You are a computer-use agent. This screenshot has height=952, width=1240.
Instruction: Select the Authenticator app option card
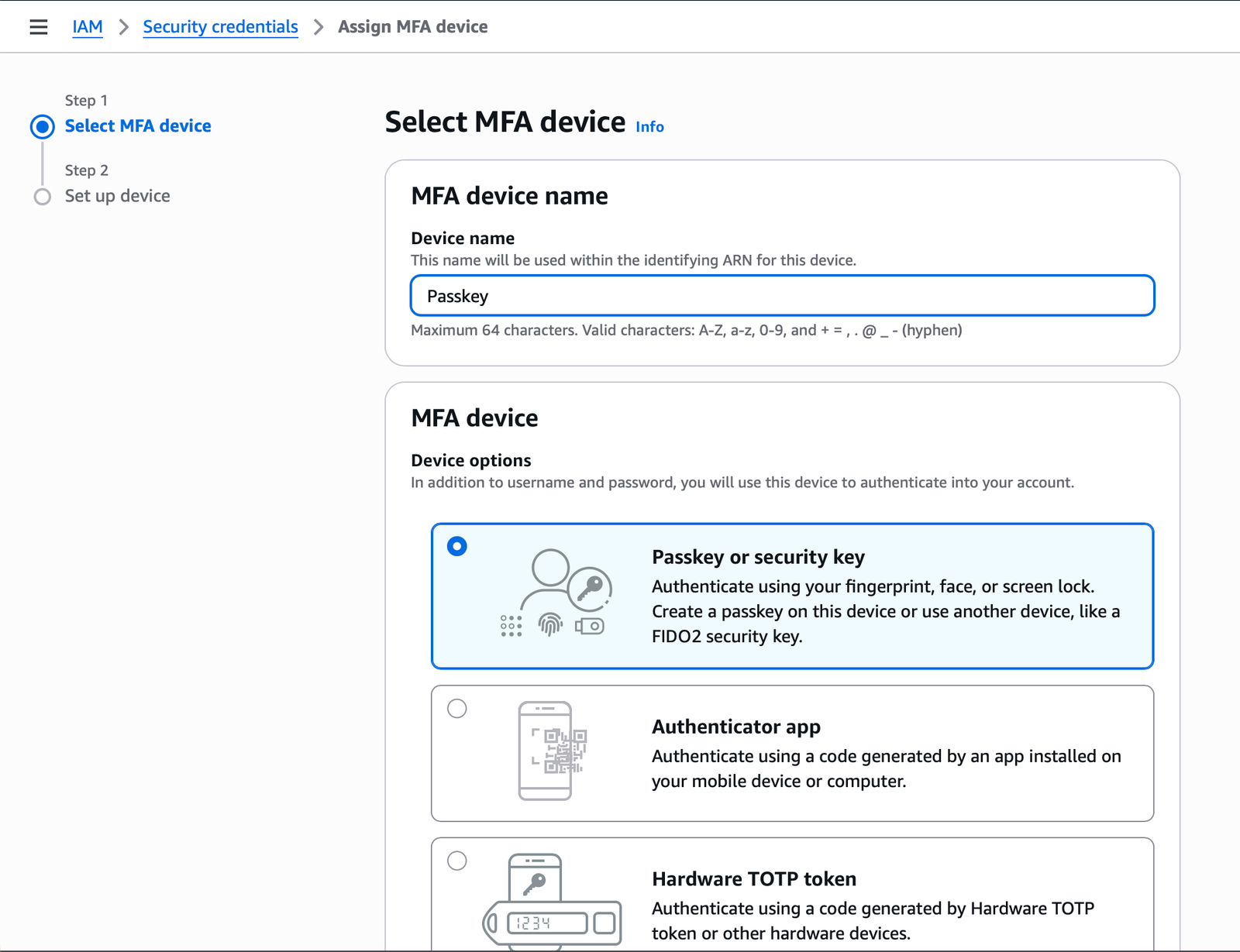[792, 752]
